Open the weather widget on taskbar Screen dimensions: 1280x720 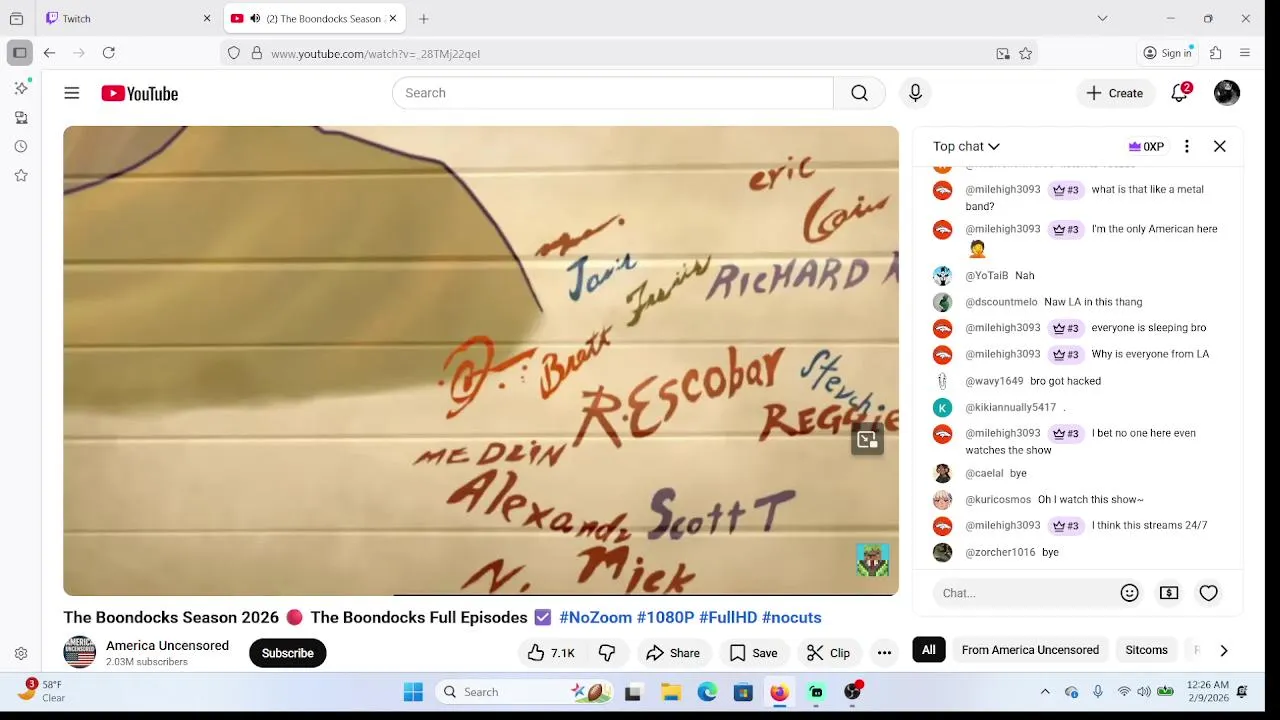[x=42, y=691]
